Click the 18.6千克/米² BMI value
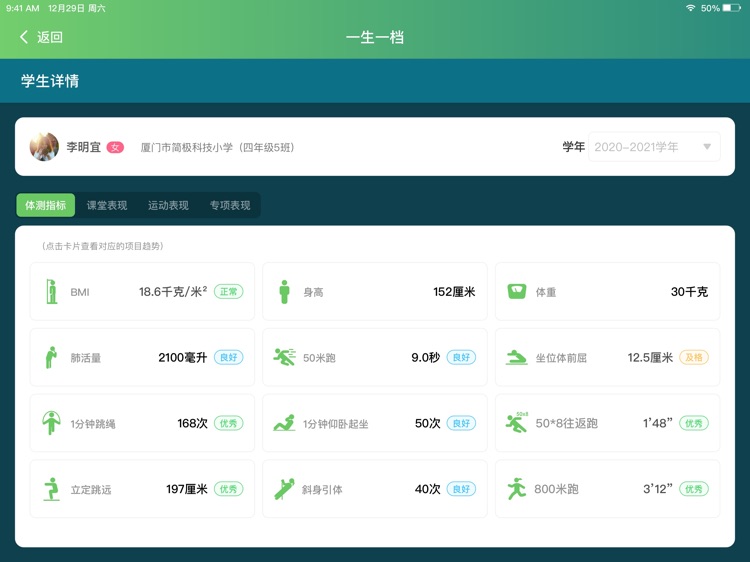This screenshot has width=750, height=562. [x=173, y=291]
